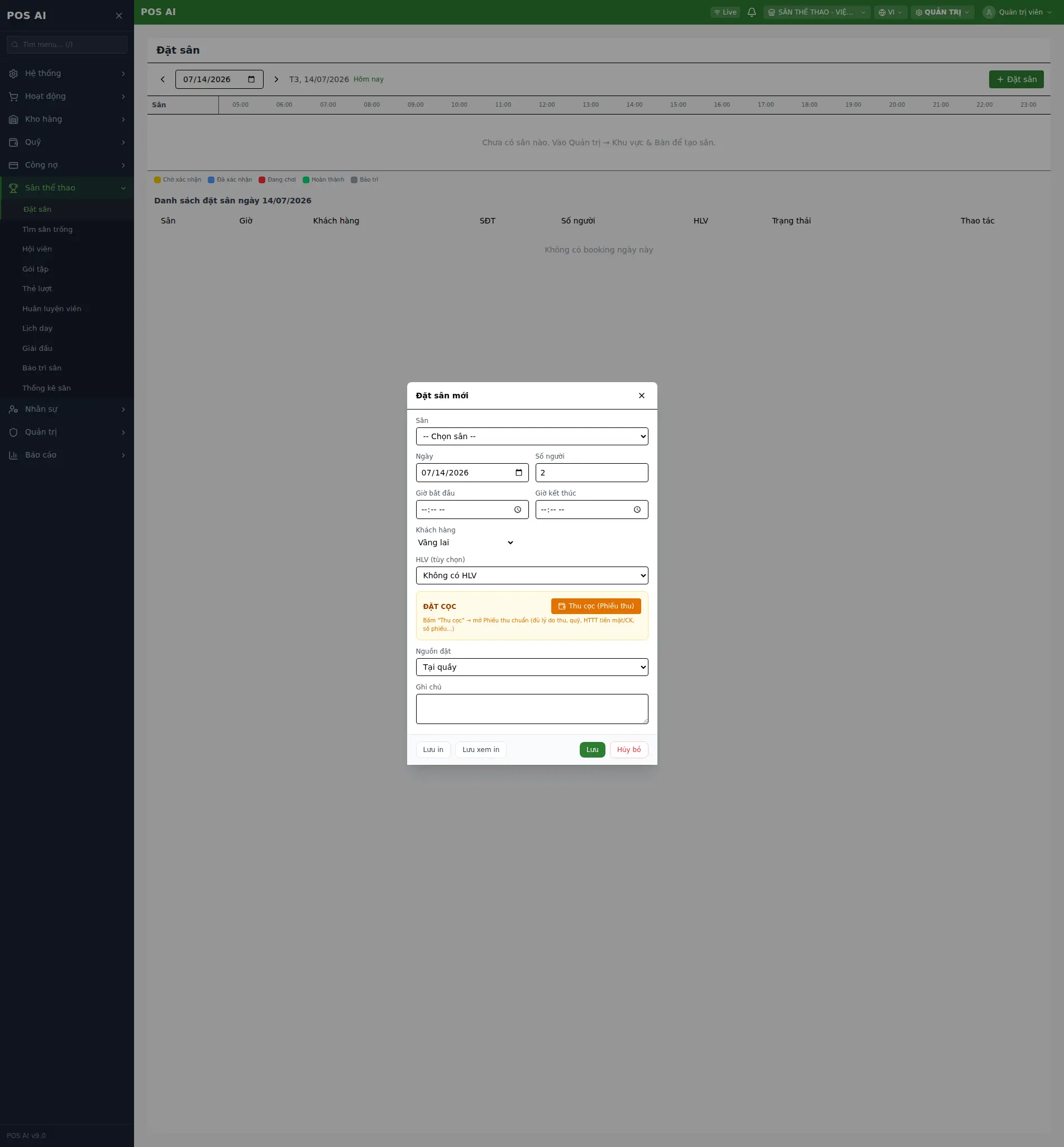Open calendar picker in modal Ngày field
Viewport: 1064px width, 1147px height.
point(519,473)
